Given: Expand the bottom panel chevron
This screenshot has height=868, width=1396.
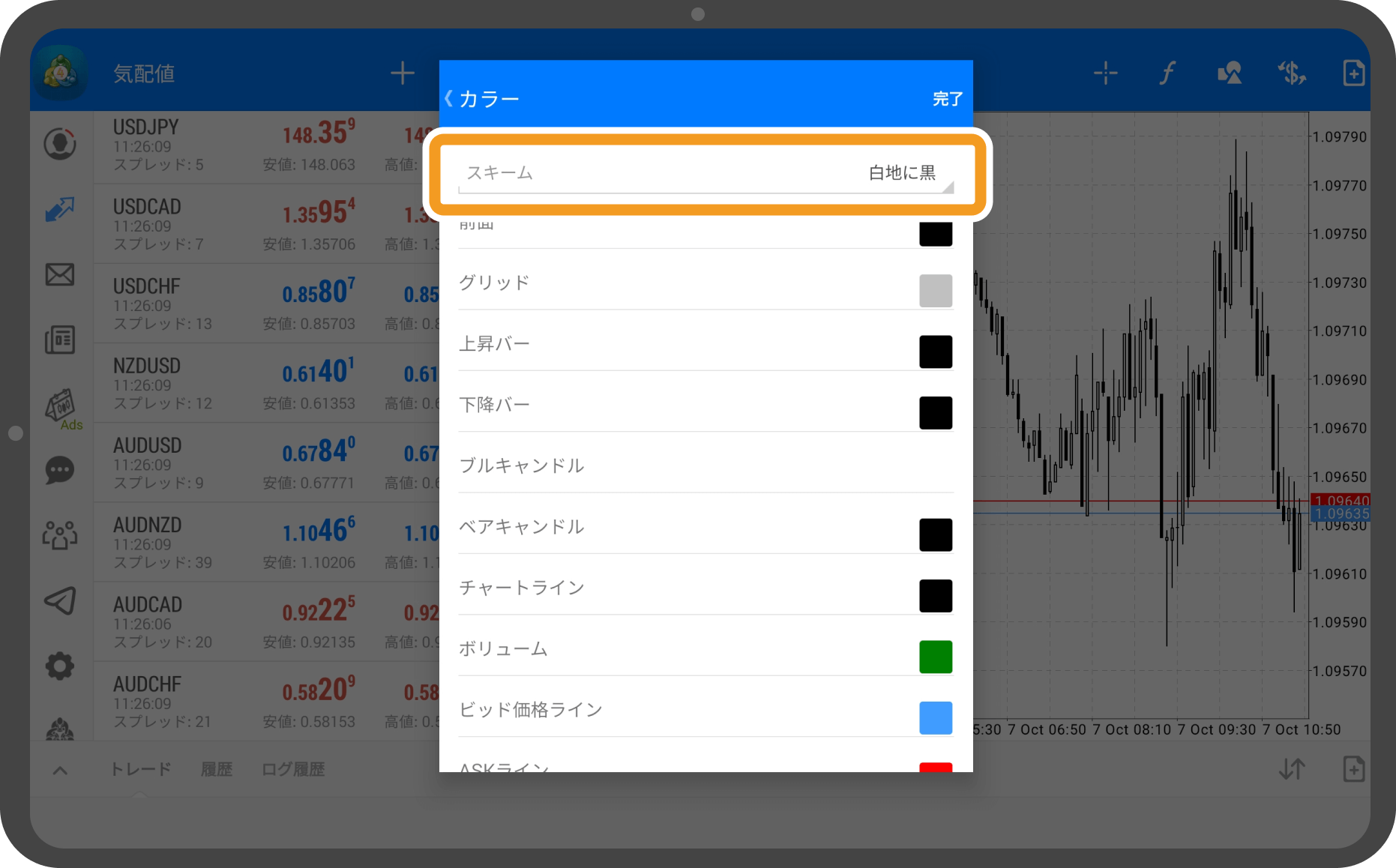Looking at the screenshot, I should [x=60, y=770].
